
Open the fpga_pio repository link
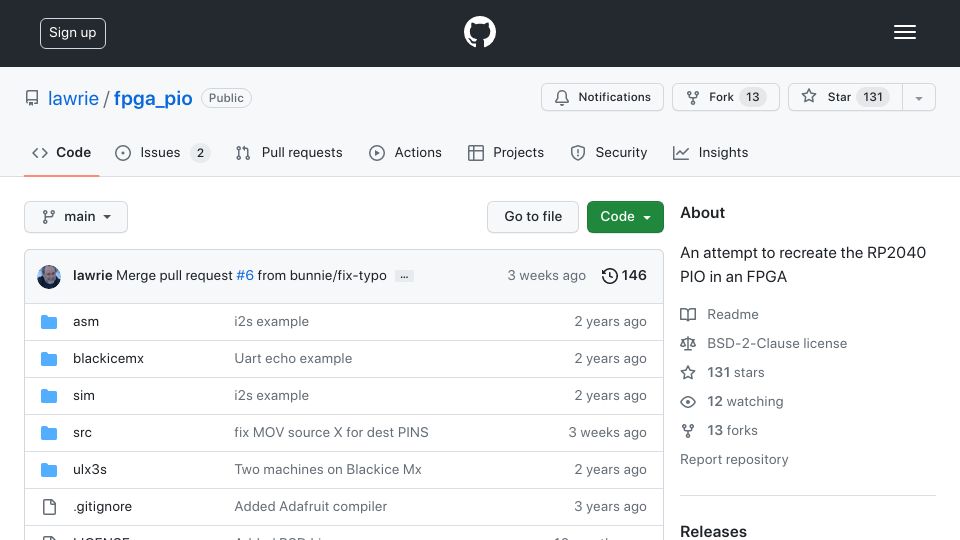(153, 98)
